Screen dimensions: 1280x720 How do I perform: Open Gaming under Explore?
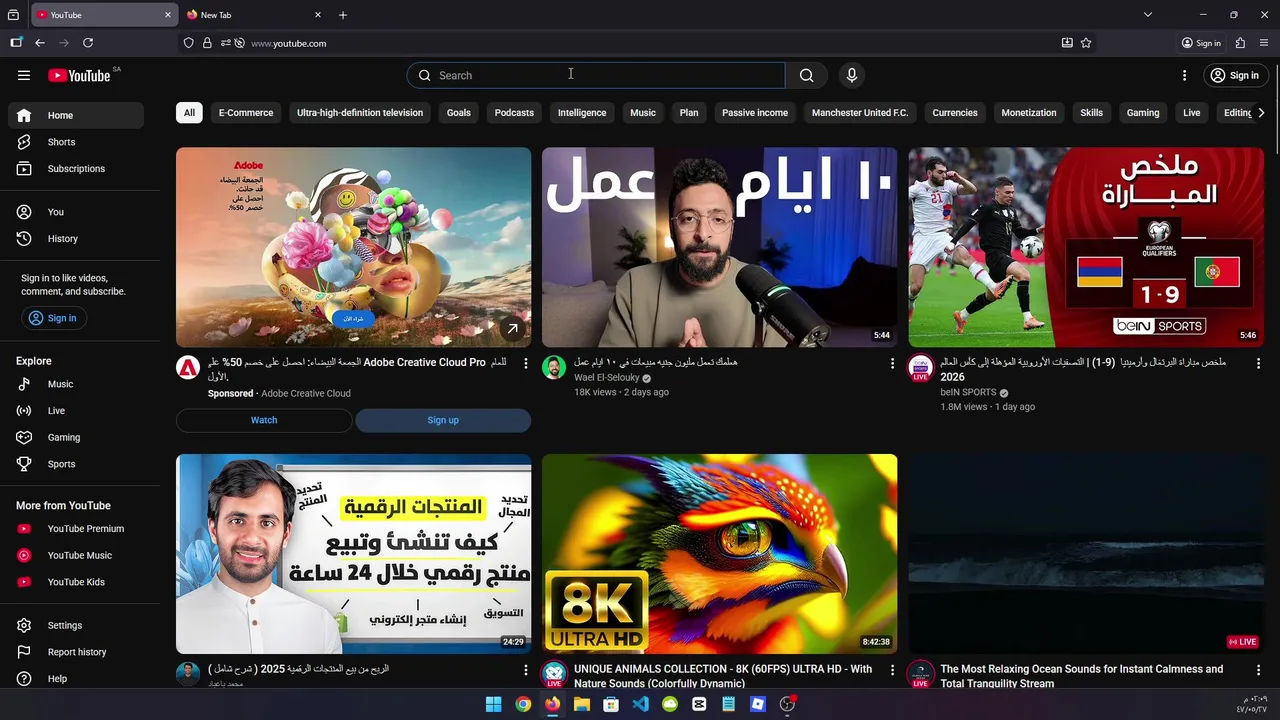click(x=76, y=438)
